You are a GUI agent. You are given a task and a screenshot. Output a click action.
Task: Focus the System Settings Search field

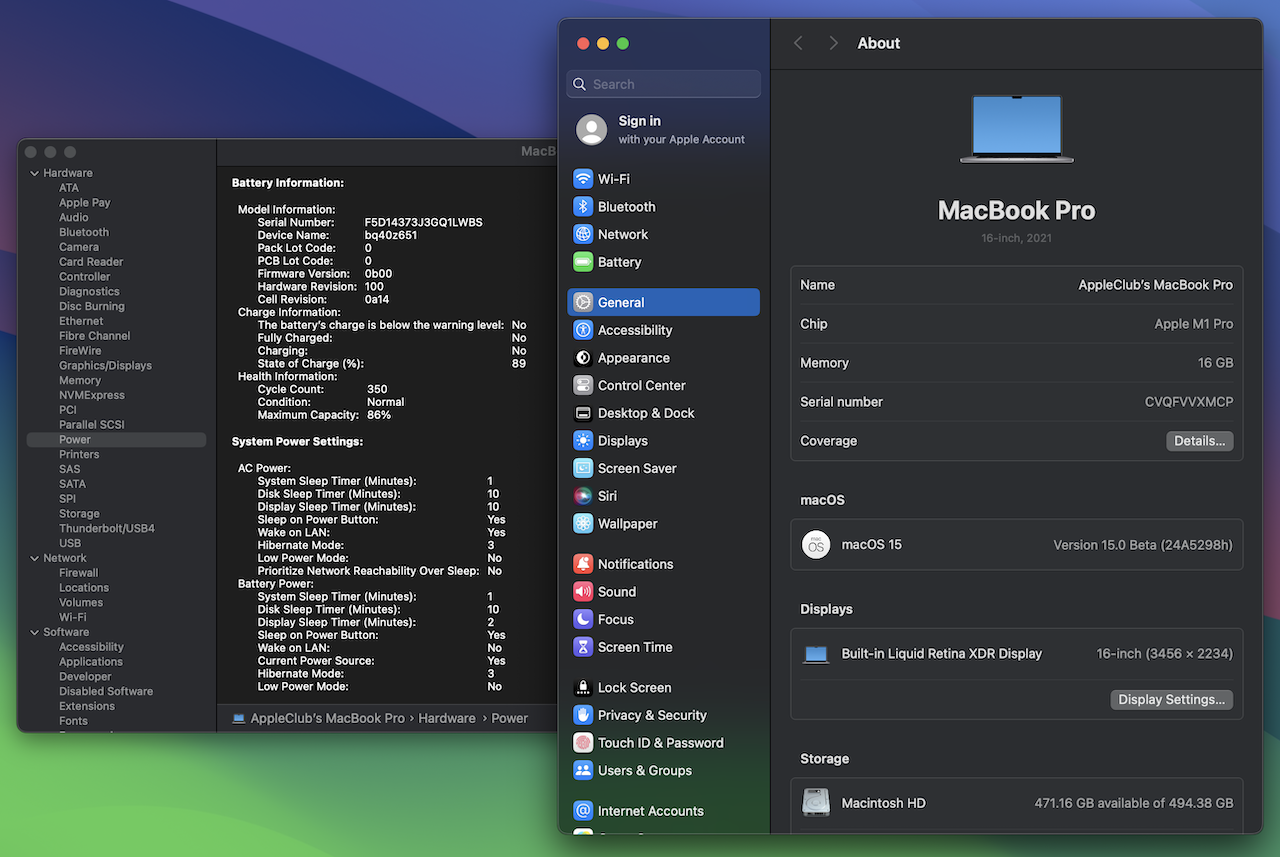click(x=663, y=84)
